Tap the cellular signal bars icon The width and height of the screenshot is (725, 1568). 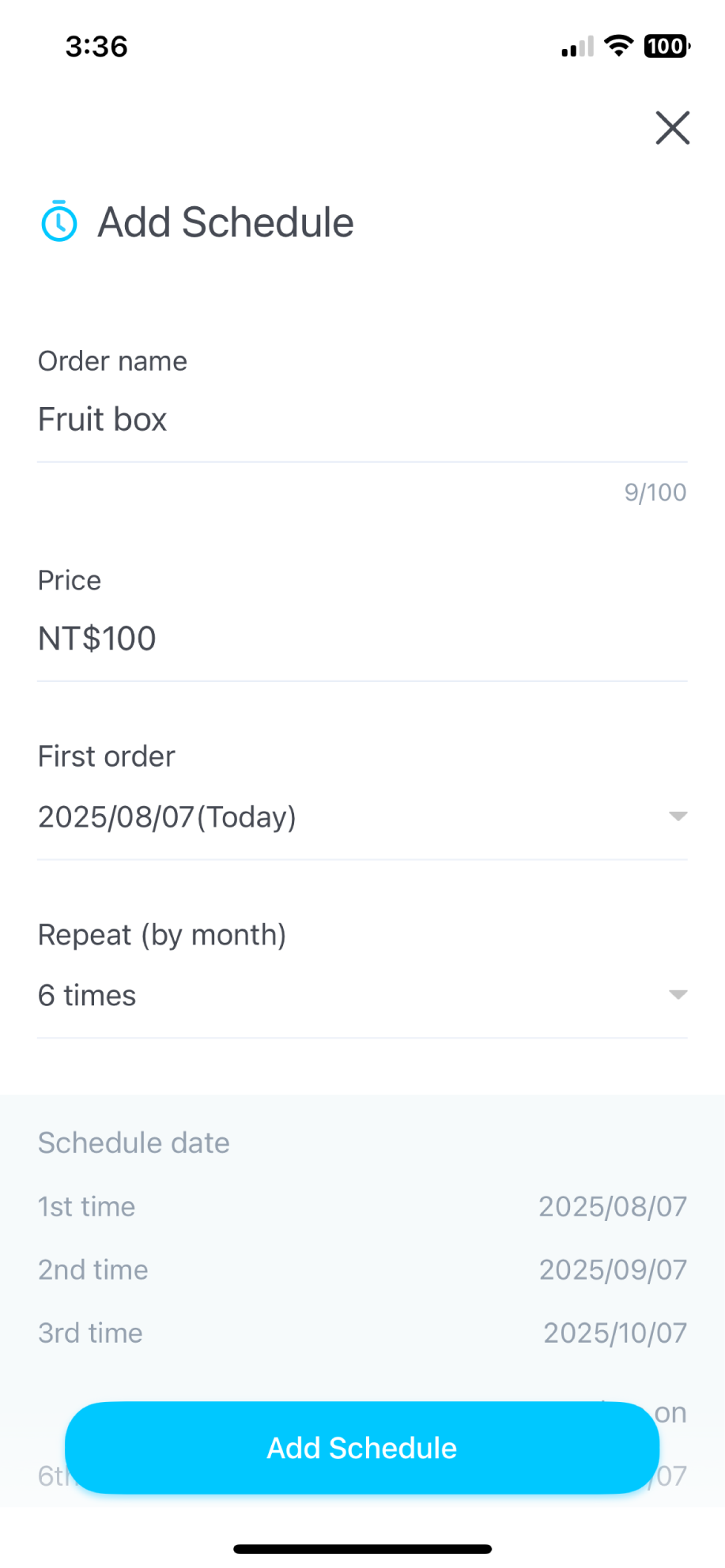click(x=577, y=47)
